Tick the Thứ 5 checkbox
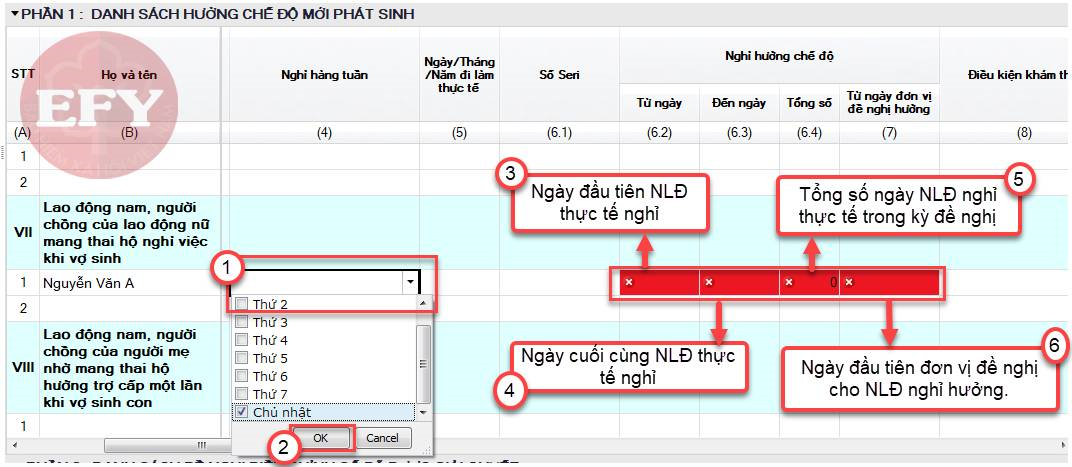Screen dimensions: 1072x467 click(x=241, y=358)
